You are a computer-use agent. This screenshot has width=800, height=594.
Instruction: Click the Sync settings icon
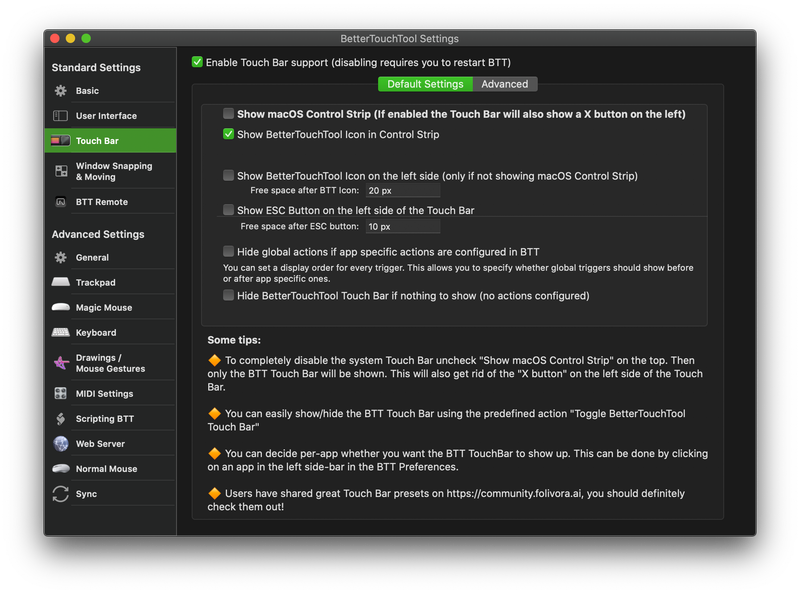point(62,493)
